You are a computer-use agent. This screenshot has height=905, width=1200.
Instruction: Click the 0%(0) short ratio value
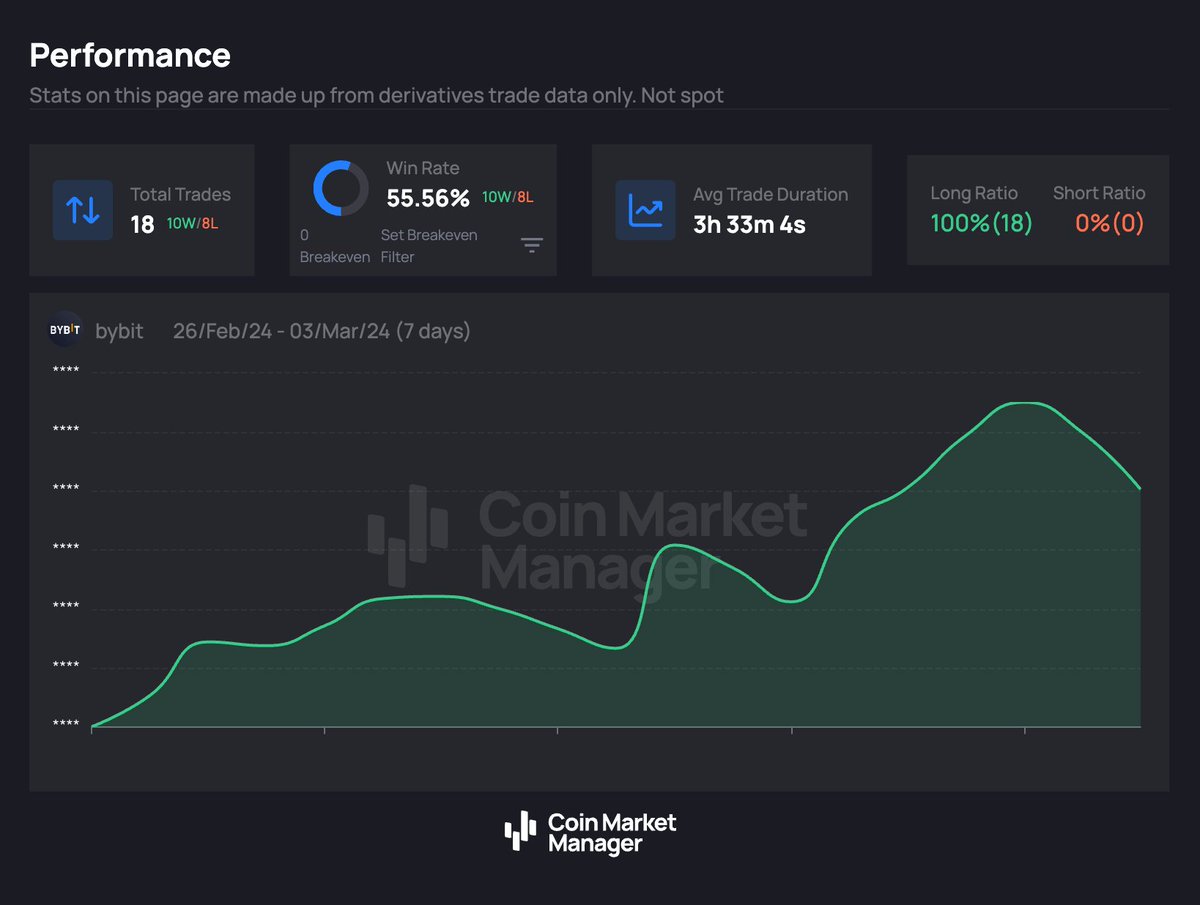(x=1110, y=223)
